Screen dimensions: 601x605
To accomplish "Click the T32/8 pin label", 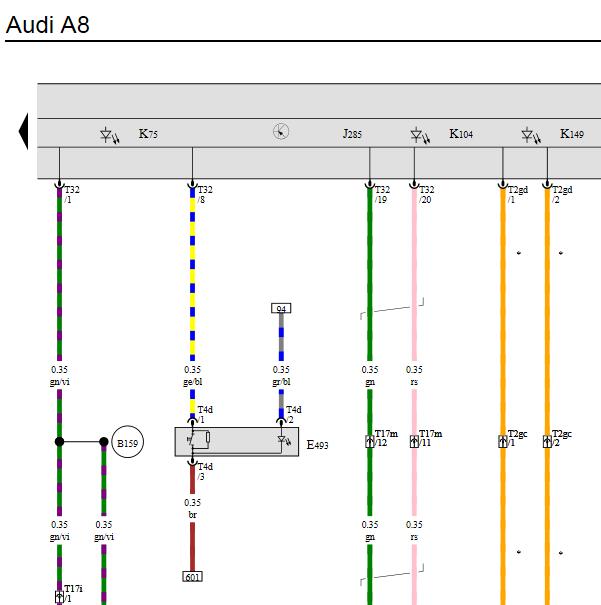I will pos(205,194).
